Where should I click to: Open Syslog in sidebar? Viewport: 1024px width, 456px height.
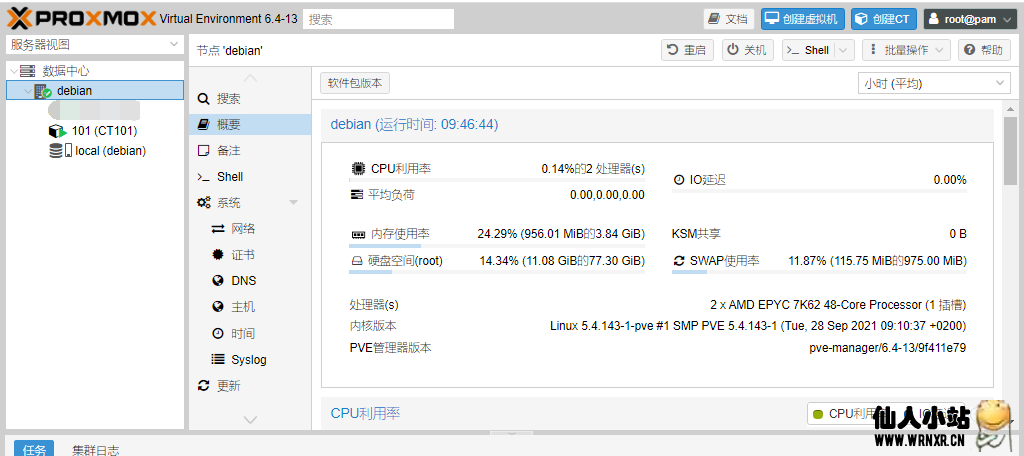pos(249,359)
